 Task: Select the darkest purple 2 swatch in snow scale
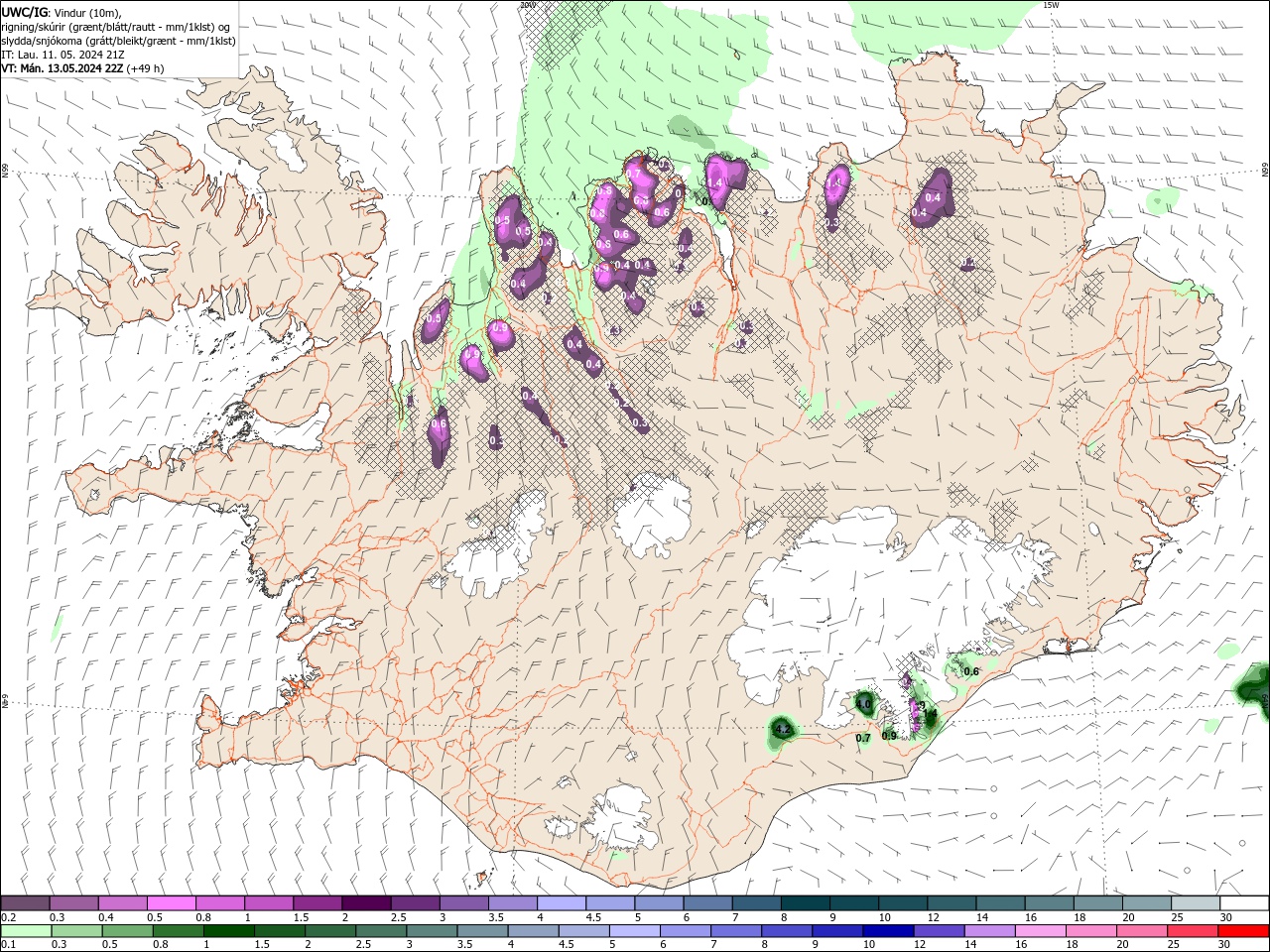(x=365, y=903)
